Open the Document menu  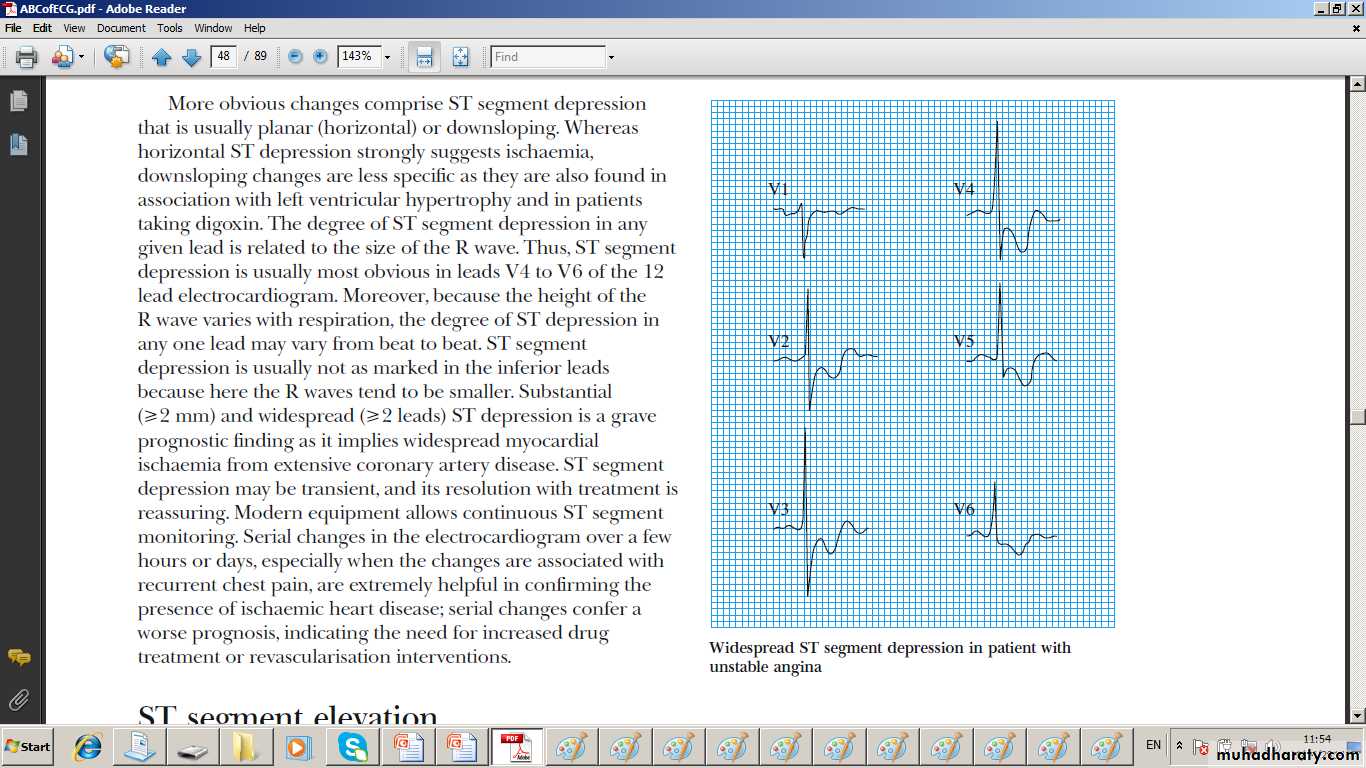click(121, 28)
